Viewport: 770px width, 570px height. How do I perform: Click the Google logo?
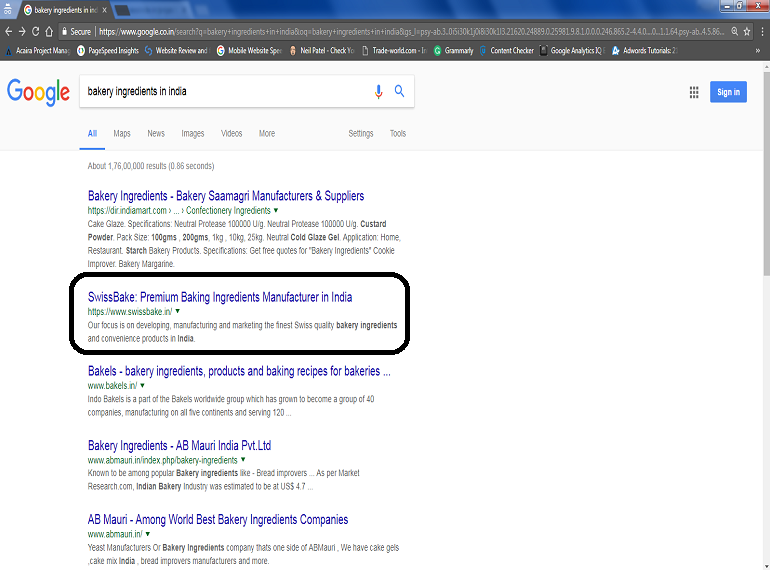coord(38,92)
